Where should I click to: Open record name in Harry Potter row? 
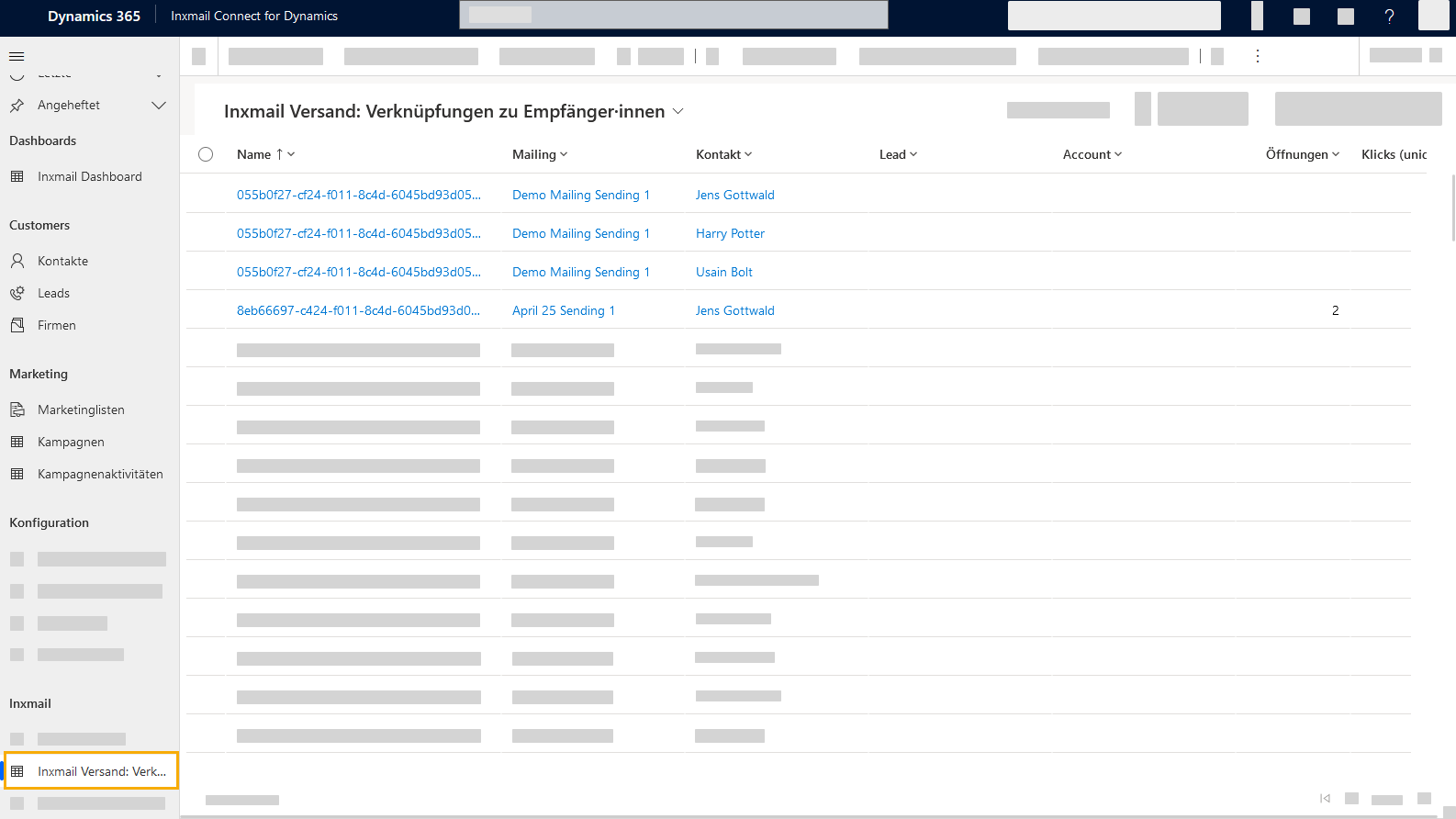(x=359, y=233)
